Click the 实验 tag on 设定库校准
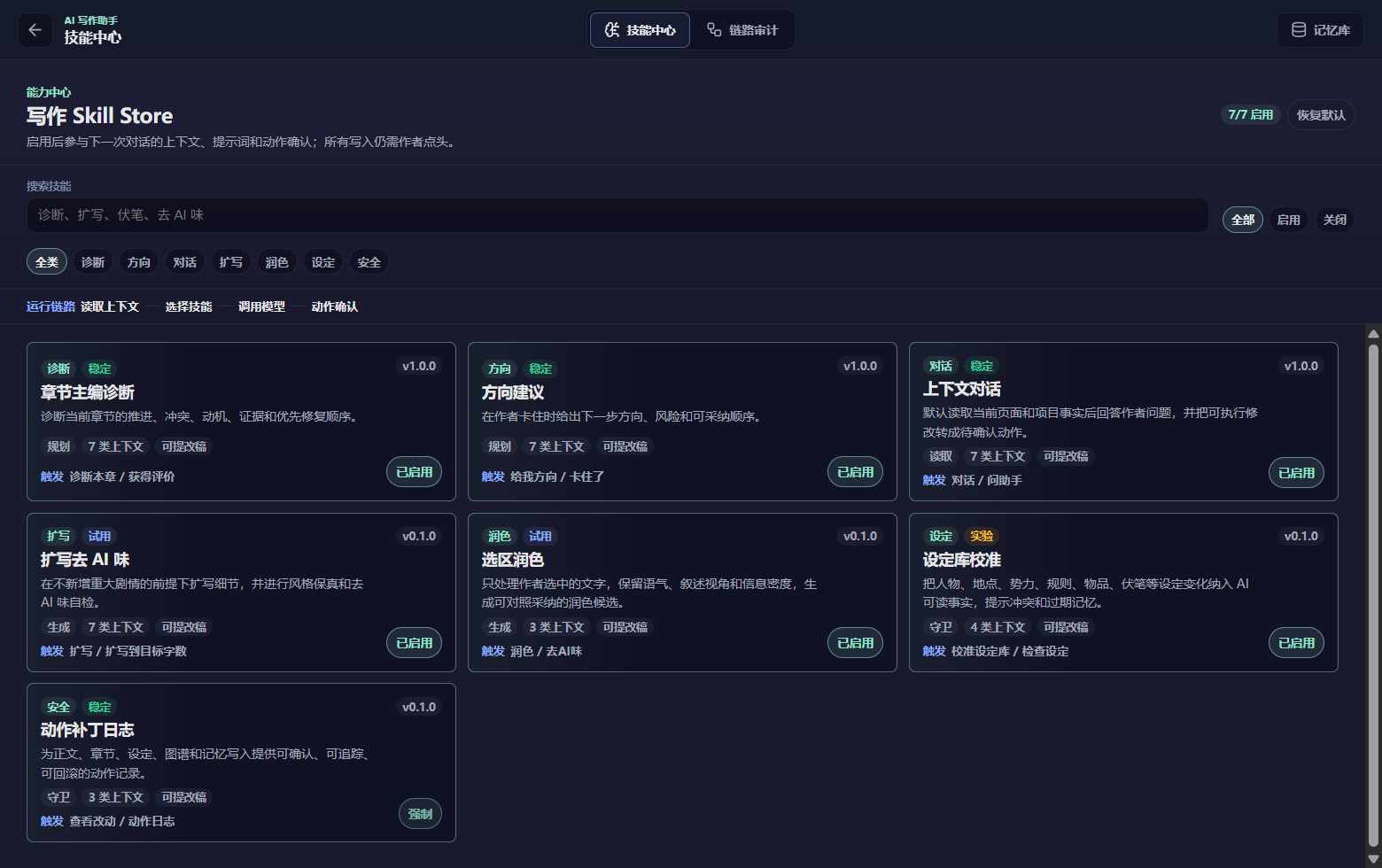 pyautogui.click(x=982, y=536)
